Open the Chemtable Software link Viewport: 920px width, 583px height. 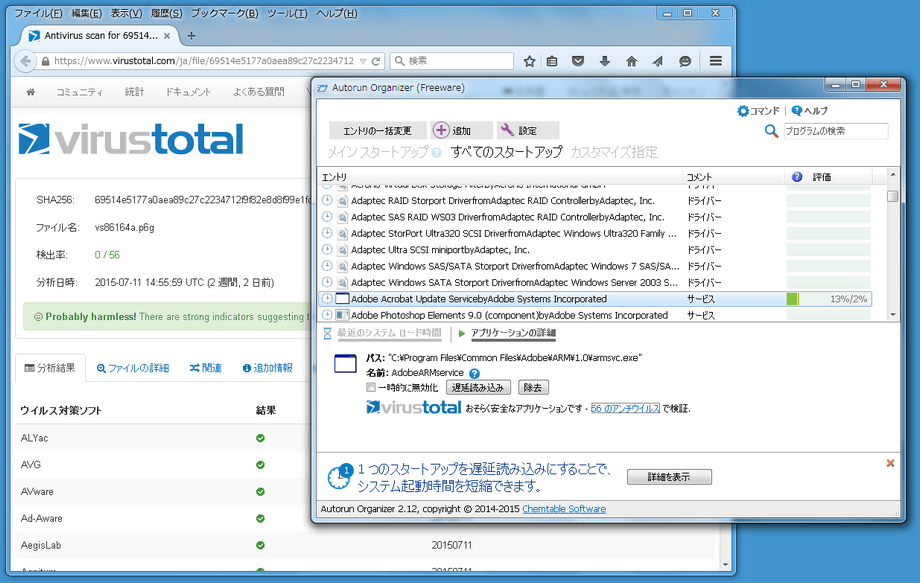click(x=564, y=509)
